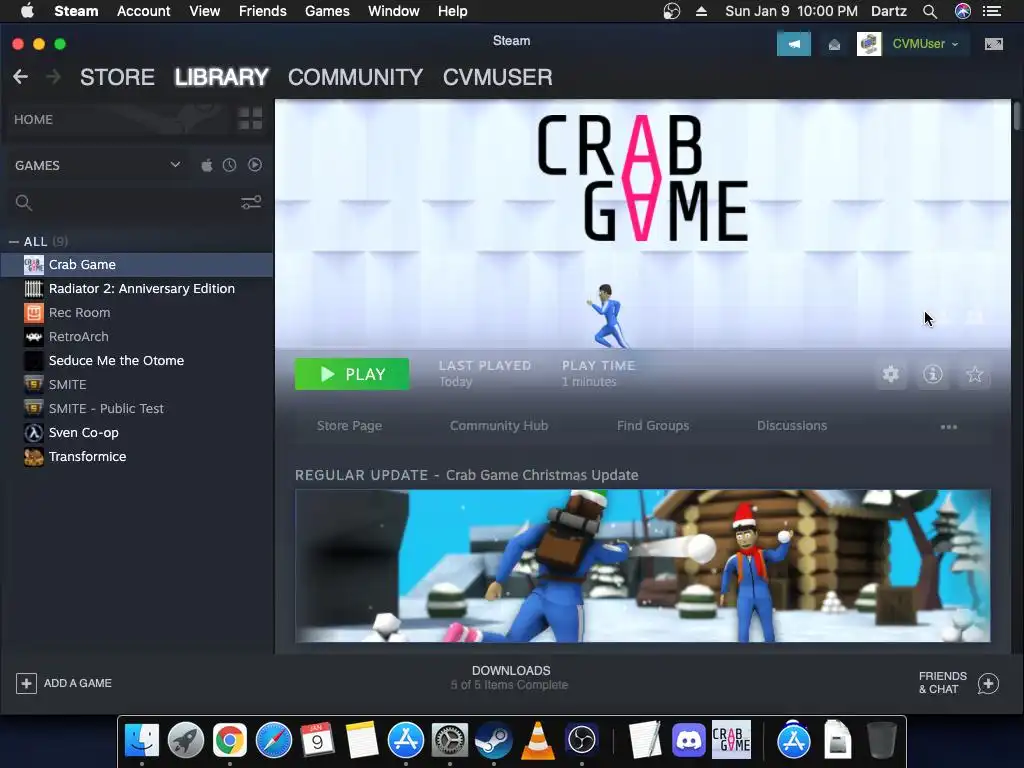Open the CVMUser account dropdown

pyautogui.click(x=925, y=44)
